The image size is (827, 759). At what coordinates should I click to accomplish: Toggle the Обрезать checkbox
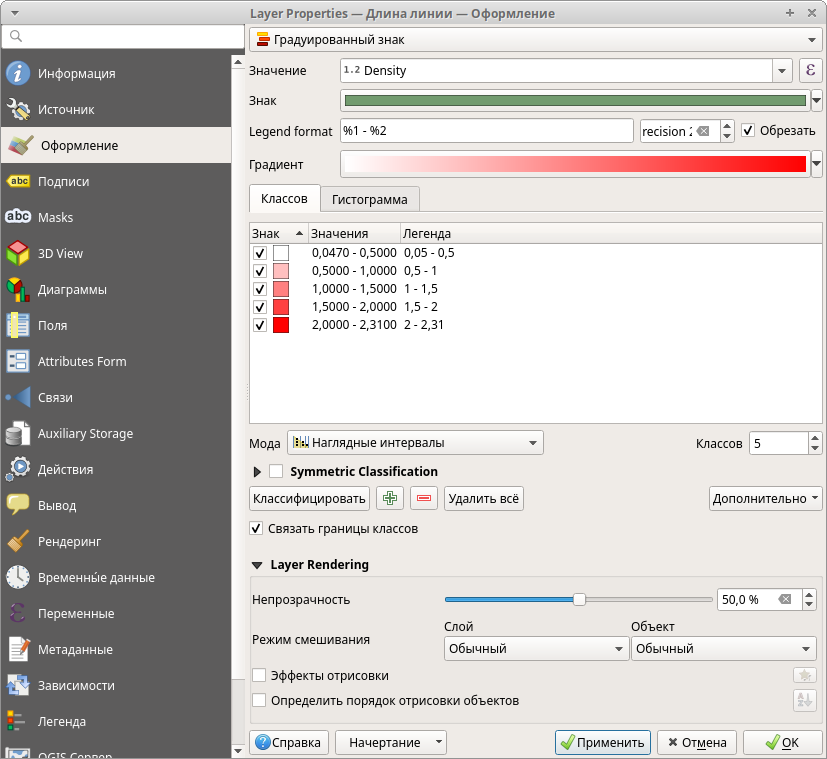[x=748, y=131]
